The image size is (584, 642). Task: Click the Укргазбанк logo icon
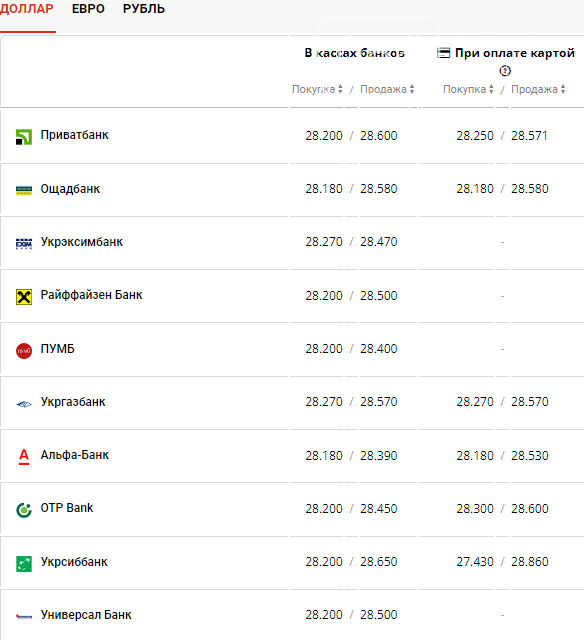pyautogui.click(x=24, y=404)
